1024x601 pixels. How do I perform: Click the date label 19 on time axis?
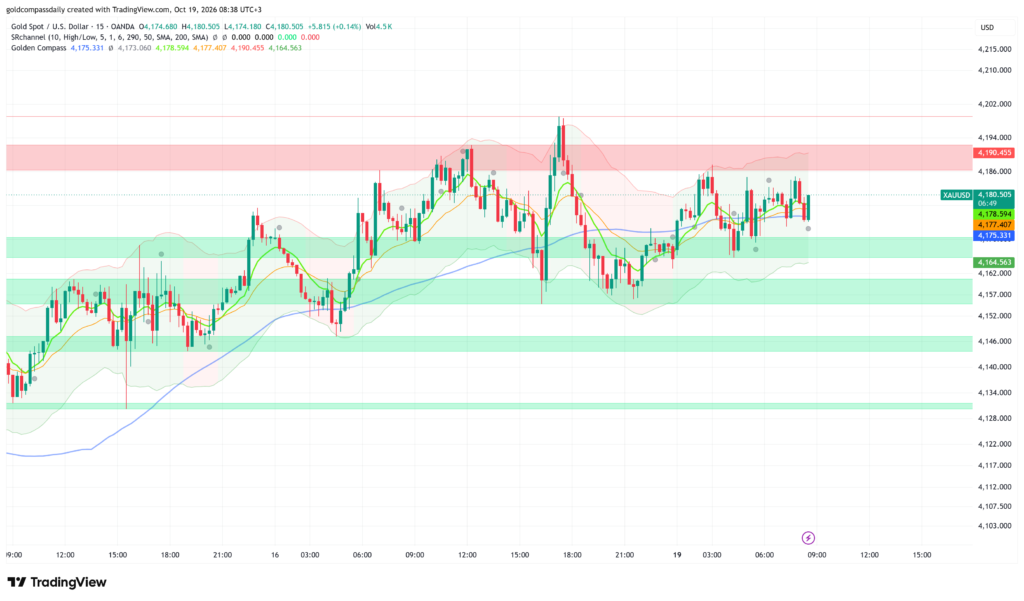click(x=677, y=555)
